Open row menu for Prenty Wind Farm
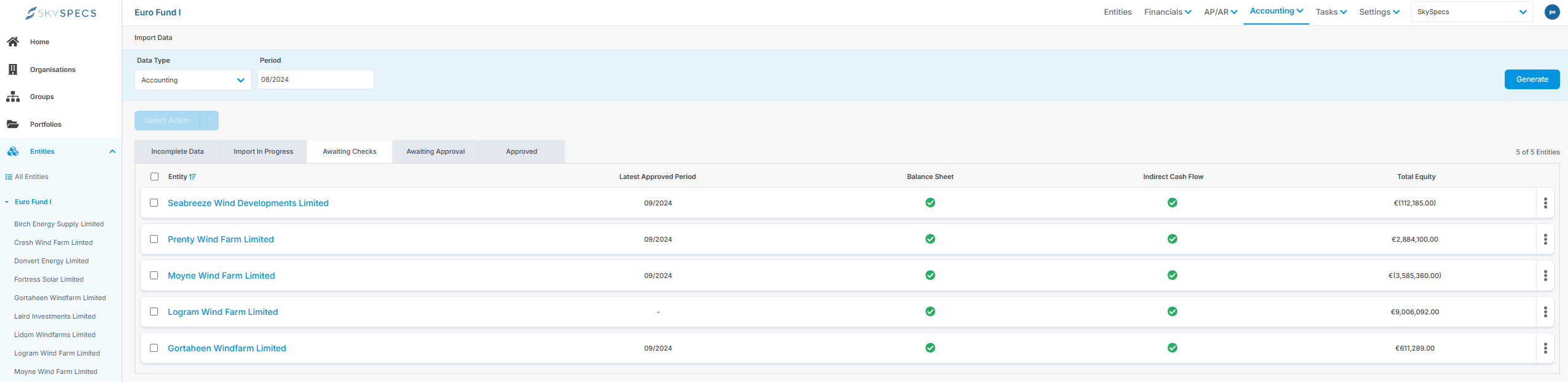Viewport: 1568px width, 382px height. pyautogui.click(x=1545, y=239)
